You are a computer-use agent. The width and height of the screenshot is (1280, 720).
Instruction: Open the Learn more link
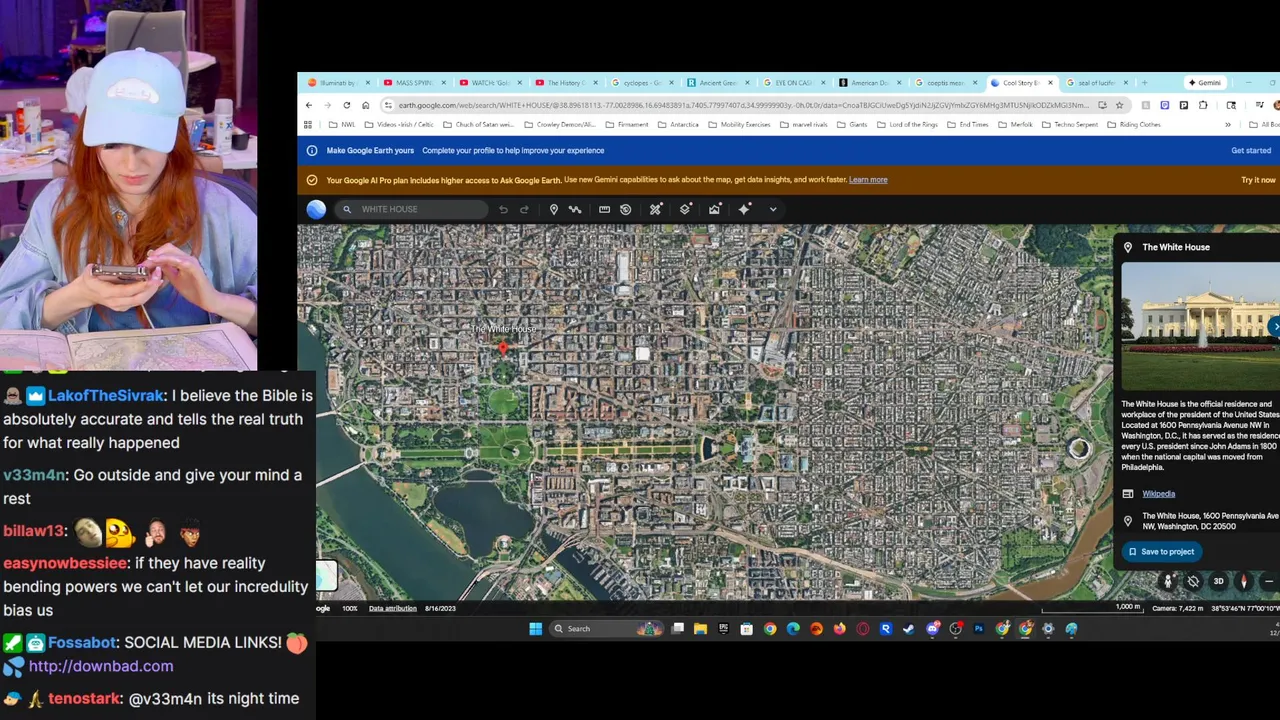(x=868, y=180)
